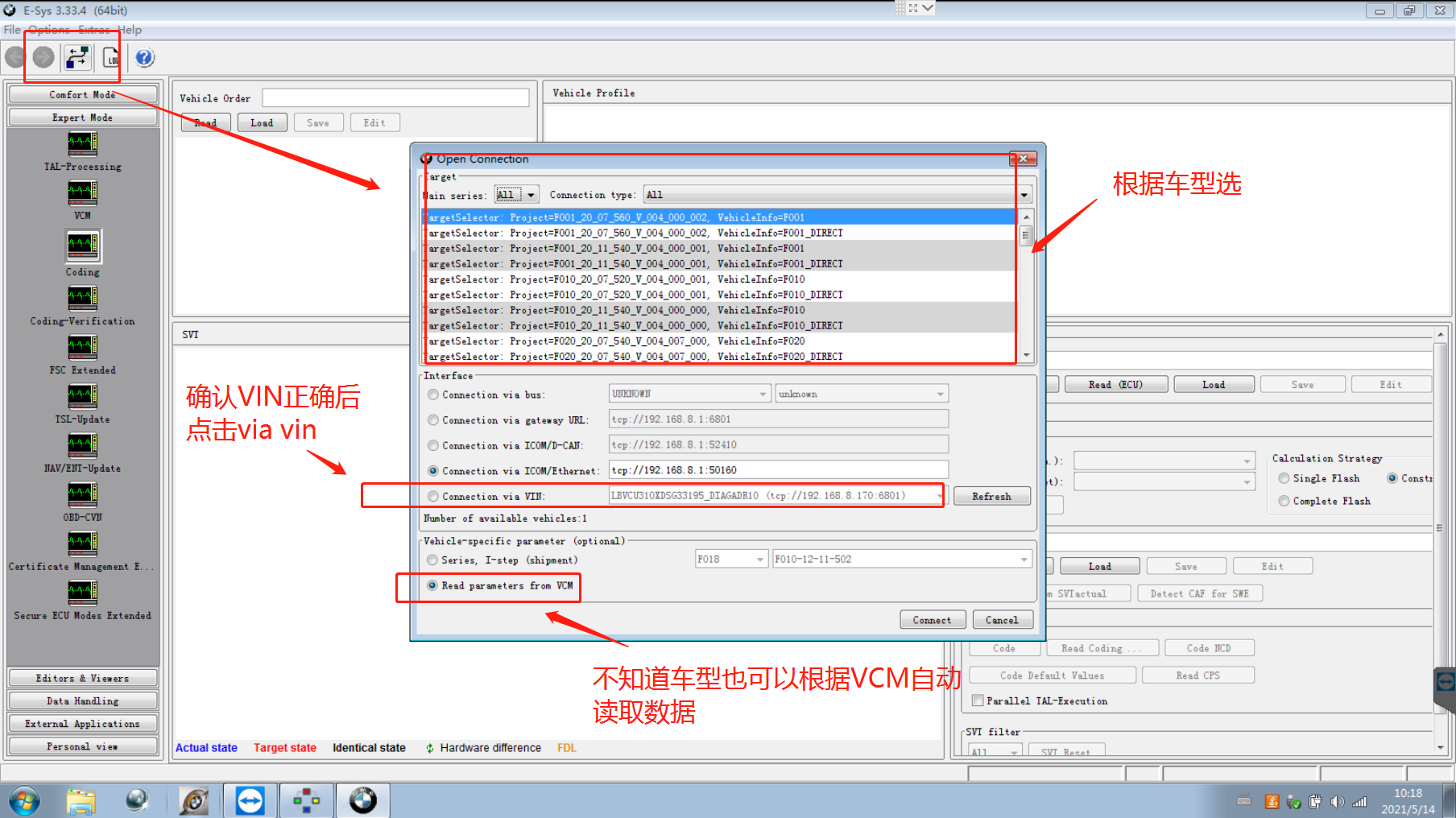
Task: Select Read parameters from VCM radio button
Action: [x=432, y=585]
